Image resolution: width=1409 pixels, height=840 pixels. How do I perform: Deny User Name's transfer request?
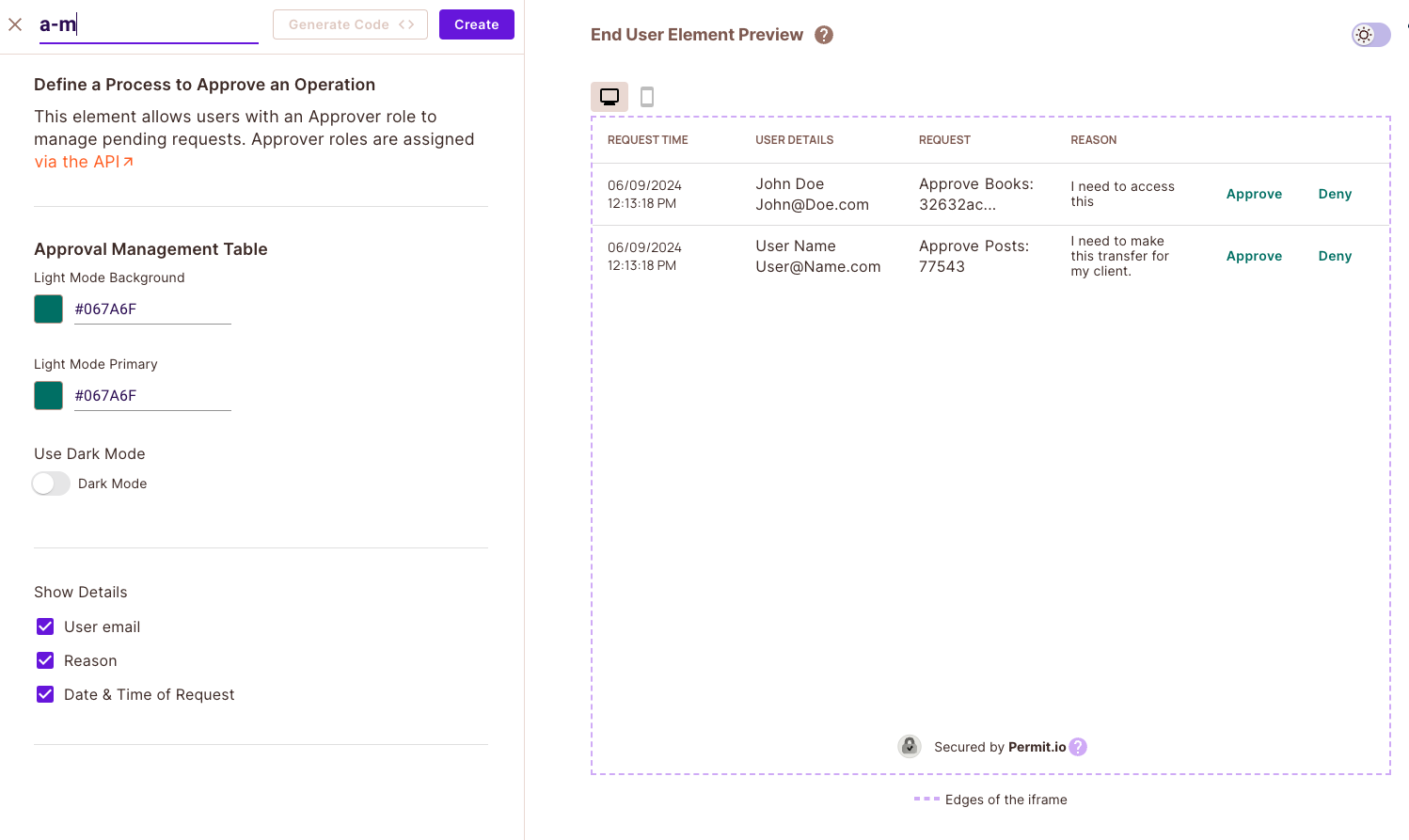[1335, 255]
